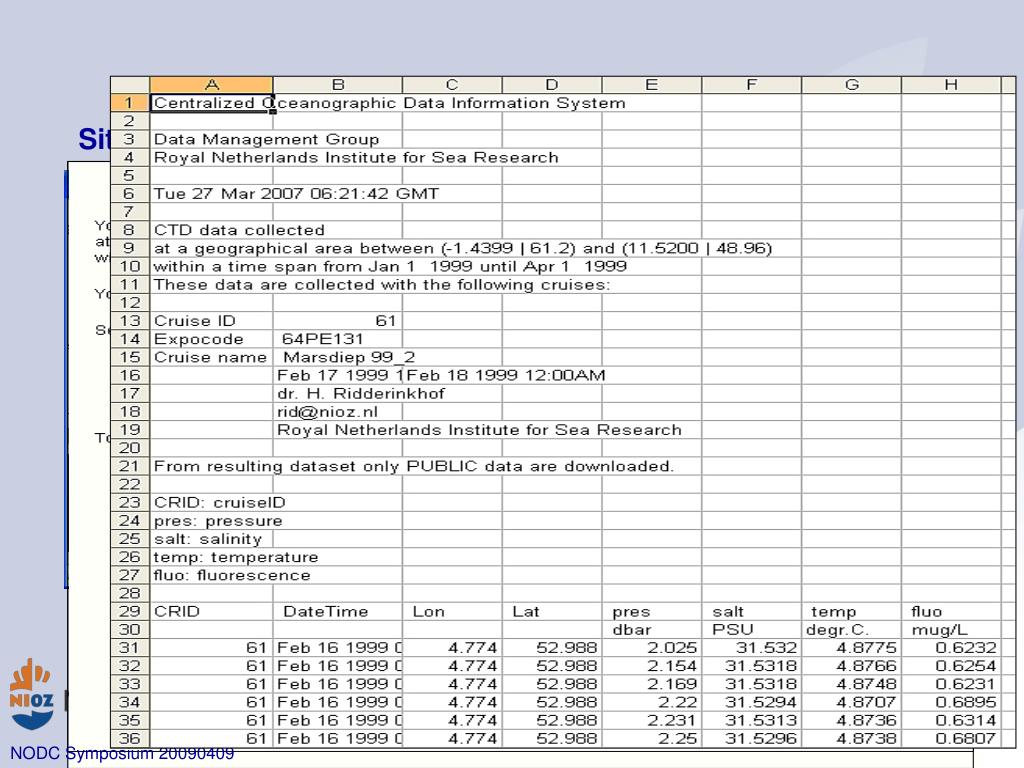1024x768 pixels.
Task: Select column G header
Action: (x=852, y=85)
